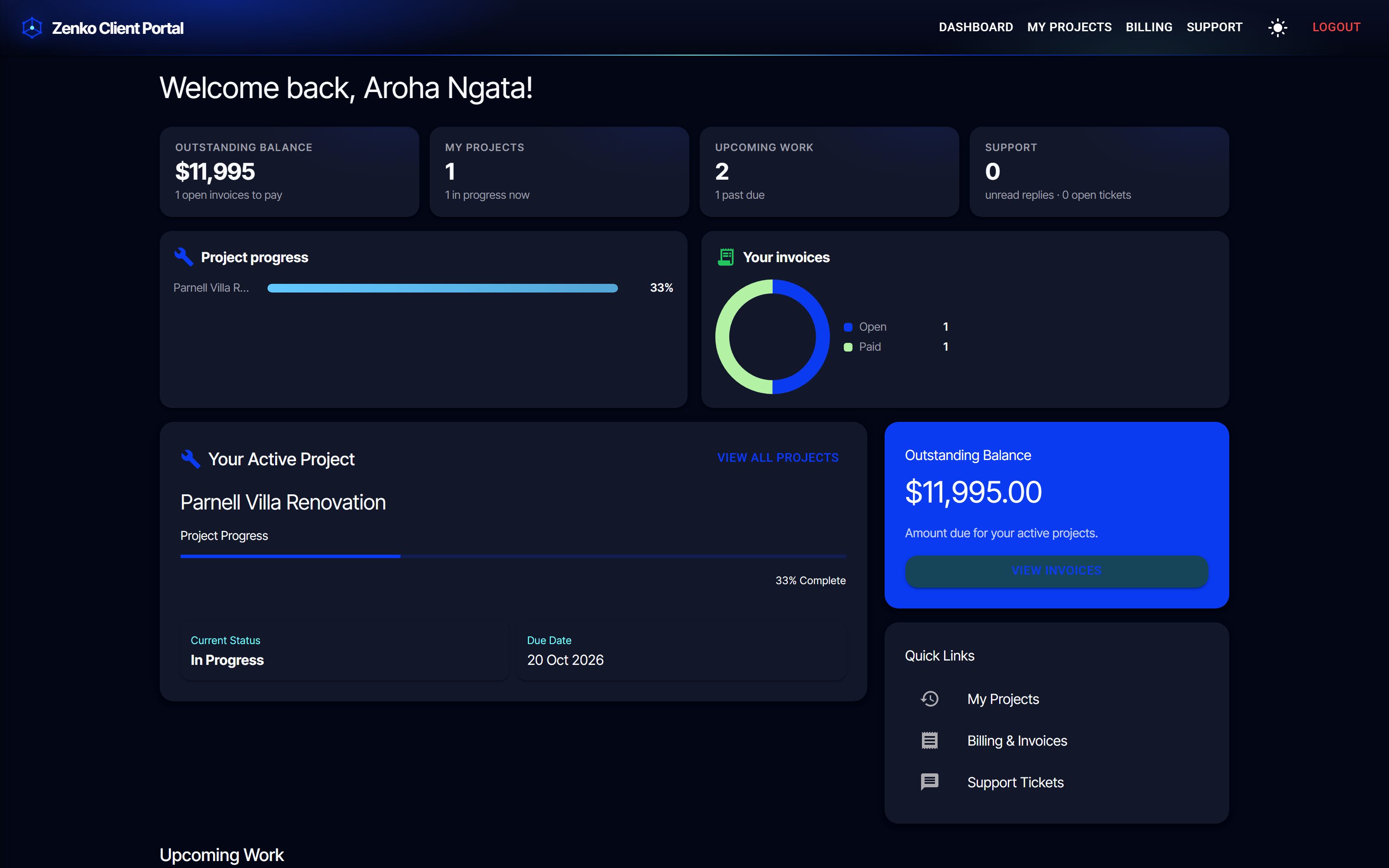1389x868 pixels.
Task: Click the '33% Complete' label
Action: pyautogui.click(x=810, y=580)
